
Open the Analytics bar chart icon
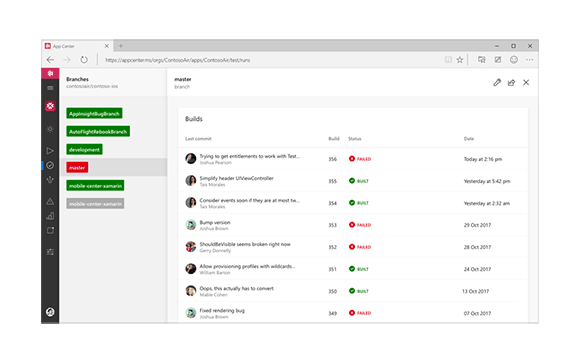(x=50, y=216)
